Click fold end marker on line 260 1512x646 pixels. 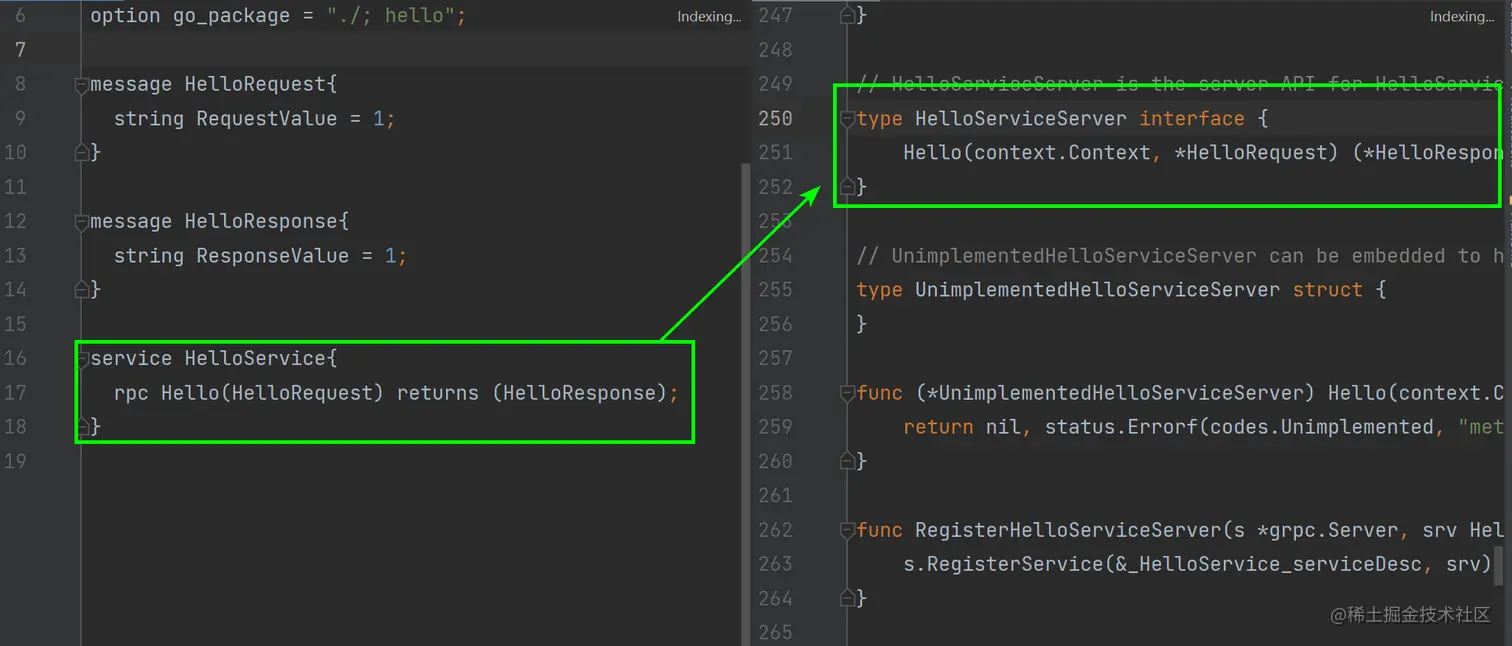click(x=848, y=460)
